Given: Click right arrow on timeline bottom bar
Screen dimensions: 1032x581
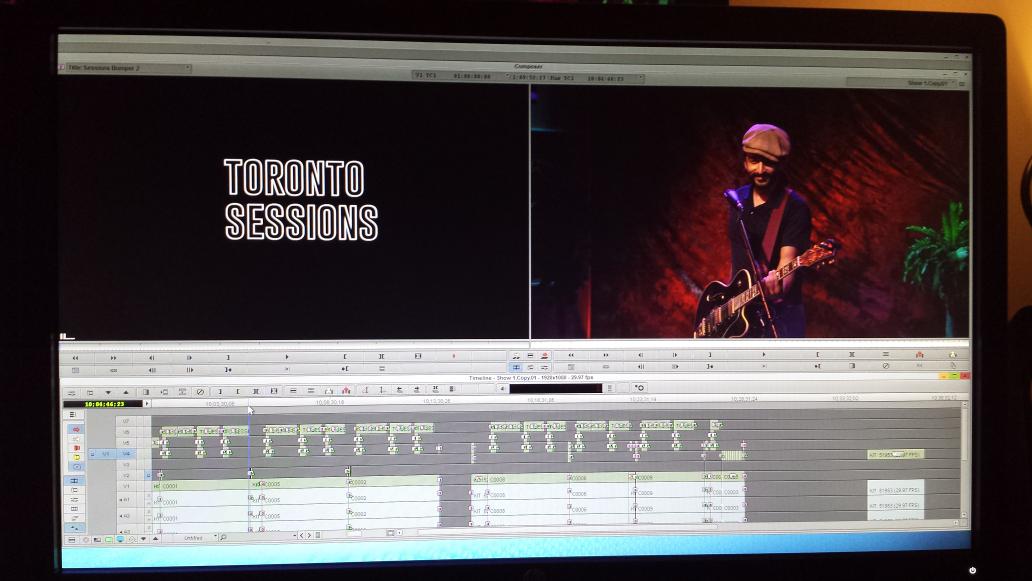Looking at the screenshot, I should [309, 535].
